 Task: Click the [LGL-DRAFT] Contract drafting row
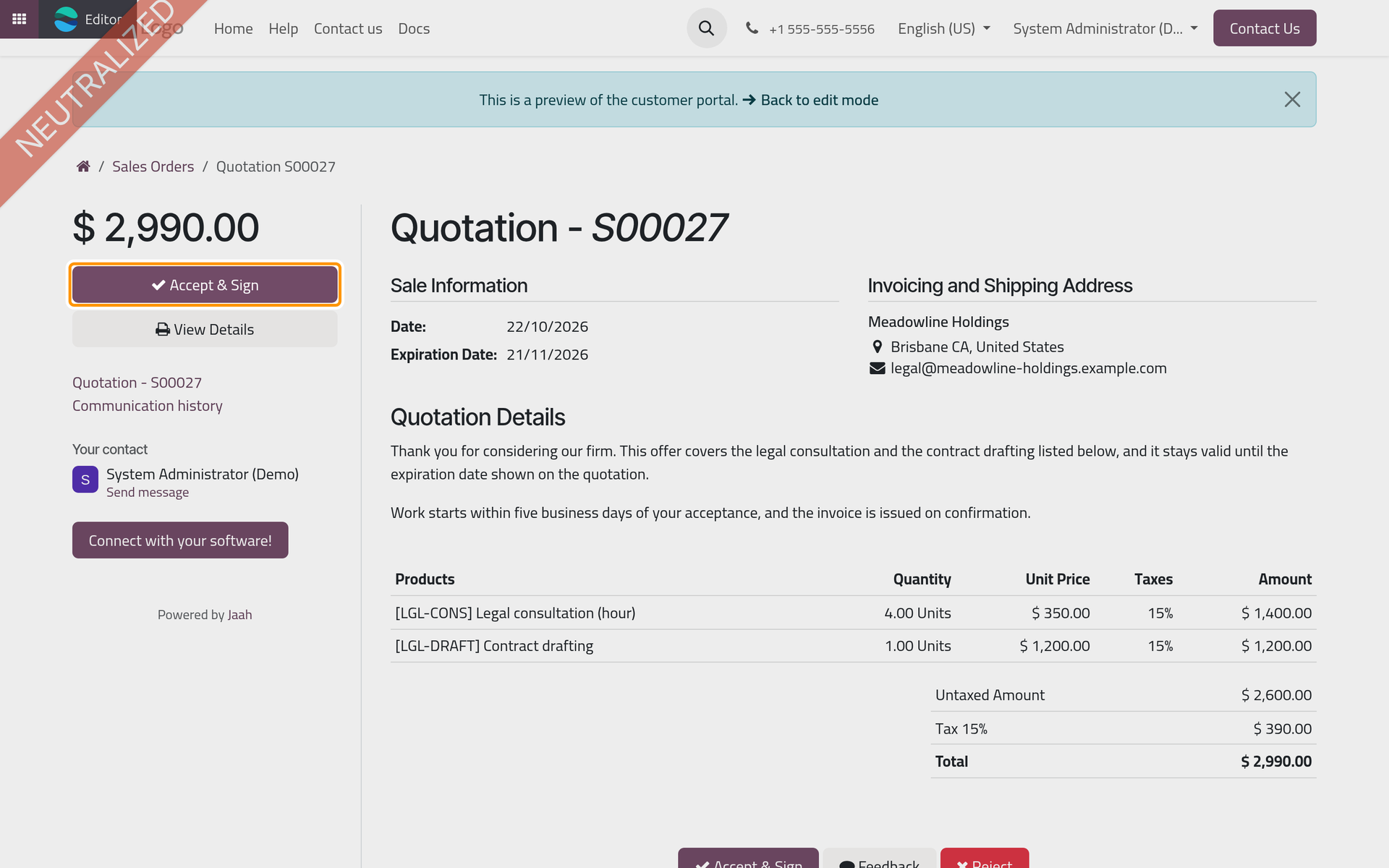(x=853, y=646)
